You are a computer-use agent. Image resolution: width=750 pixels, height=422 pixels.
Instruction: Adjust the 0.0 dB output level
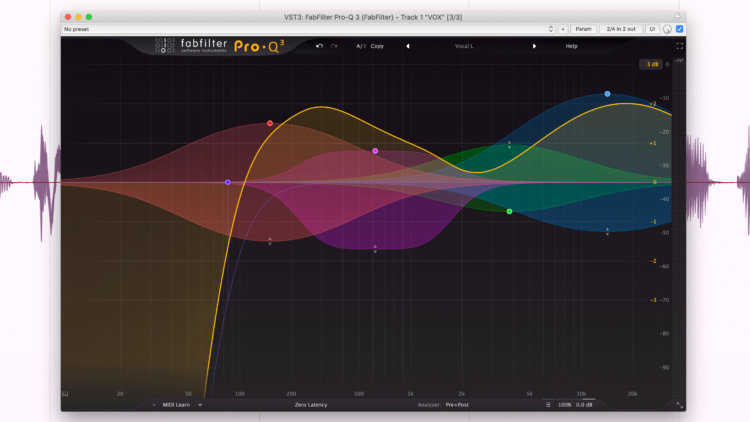pos(584,405)
